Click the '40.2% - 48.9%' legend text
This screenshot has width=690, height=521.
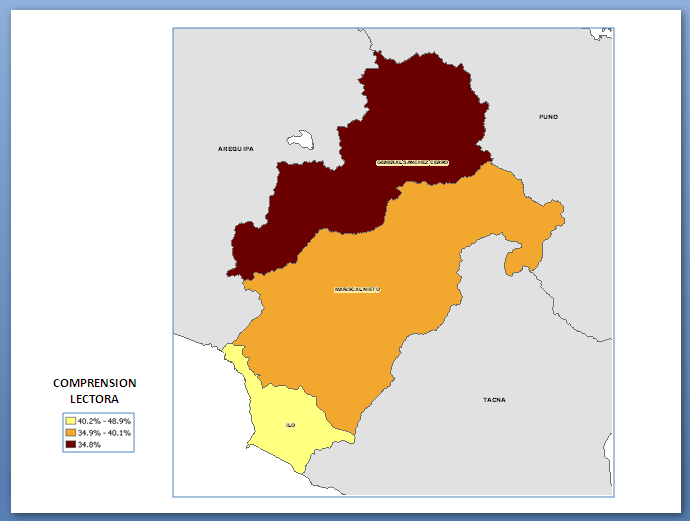pos(104,421)
